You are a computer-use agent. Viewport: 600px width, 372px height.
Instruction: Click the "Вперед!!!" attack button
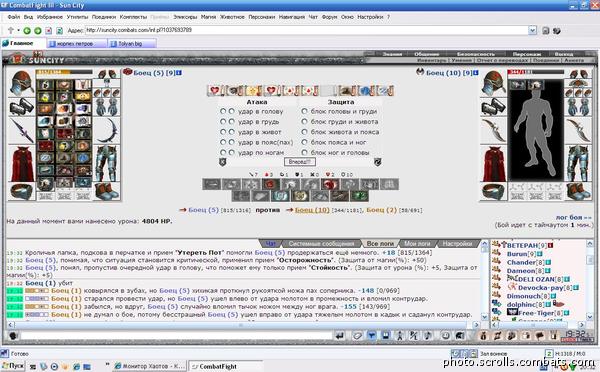(x=300, y=162)
